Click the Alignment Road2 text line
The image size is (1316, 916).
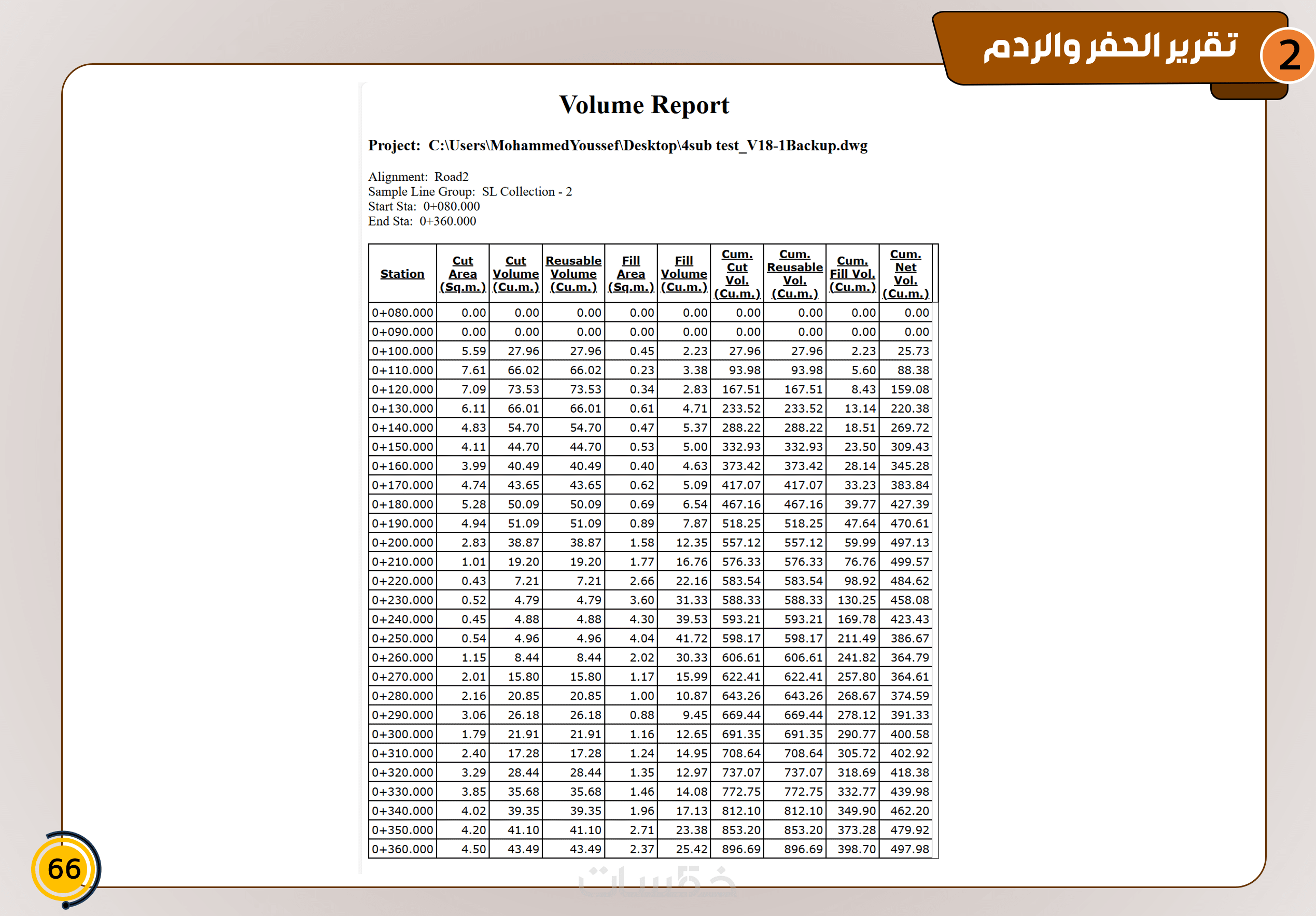[418, 176]
